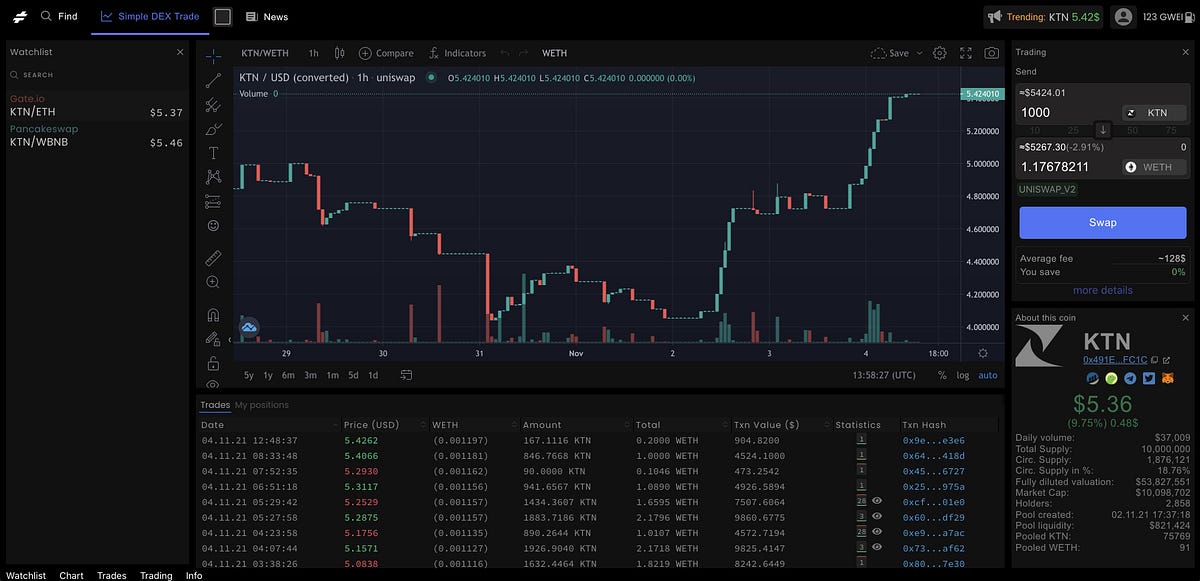Open the more details link
The width and height of the screenshot is (1200, 581).
pos(1103,290)
